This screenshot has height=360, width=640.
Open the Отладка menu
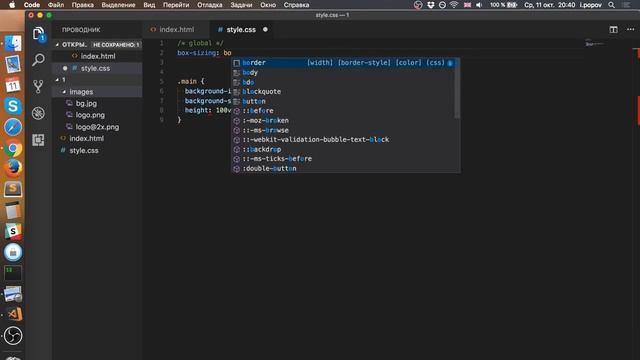(x=210, y=5)
